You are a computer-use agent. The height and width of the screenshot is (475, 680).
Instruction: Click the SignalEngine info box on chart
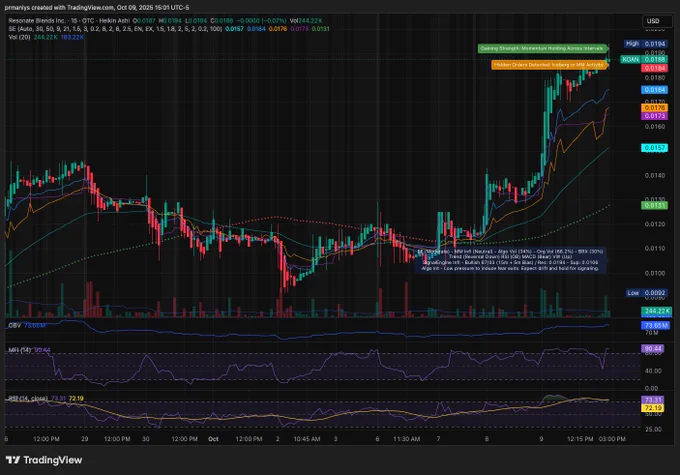coord(510,260)
